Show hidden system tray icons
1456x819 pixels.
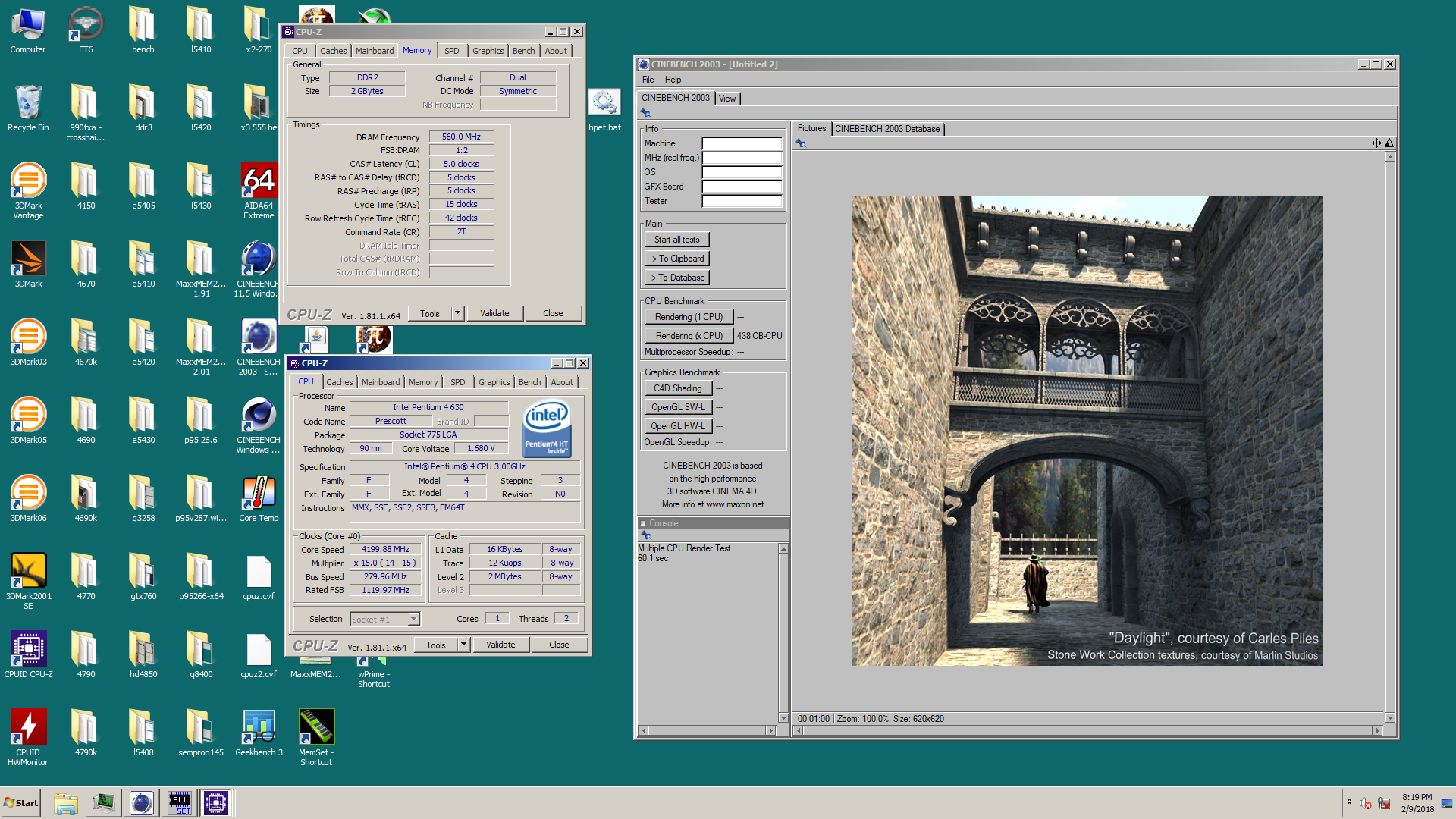pos(1349,802)
